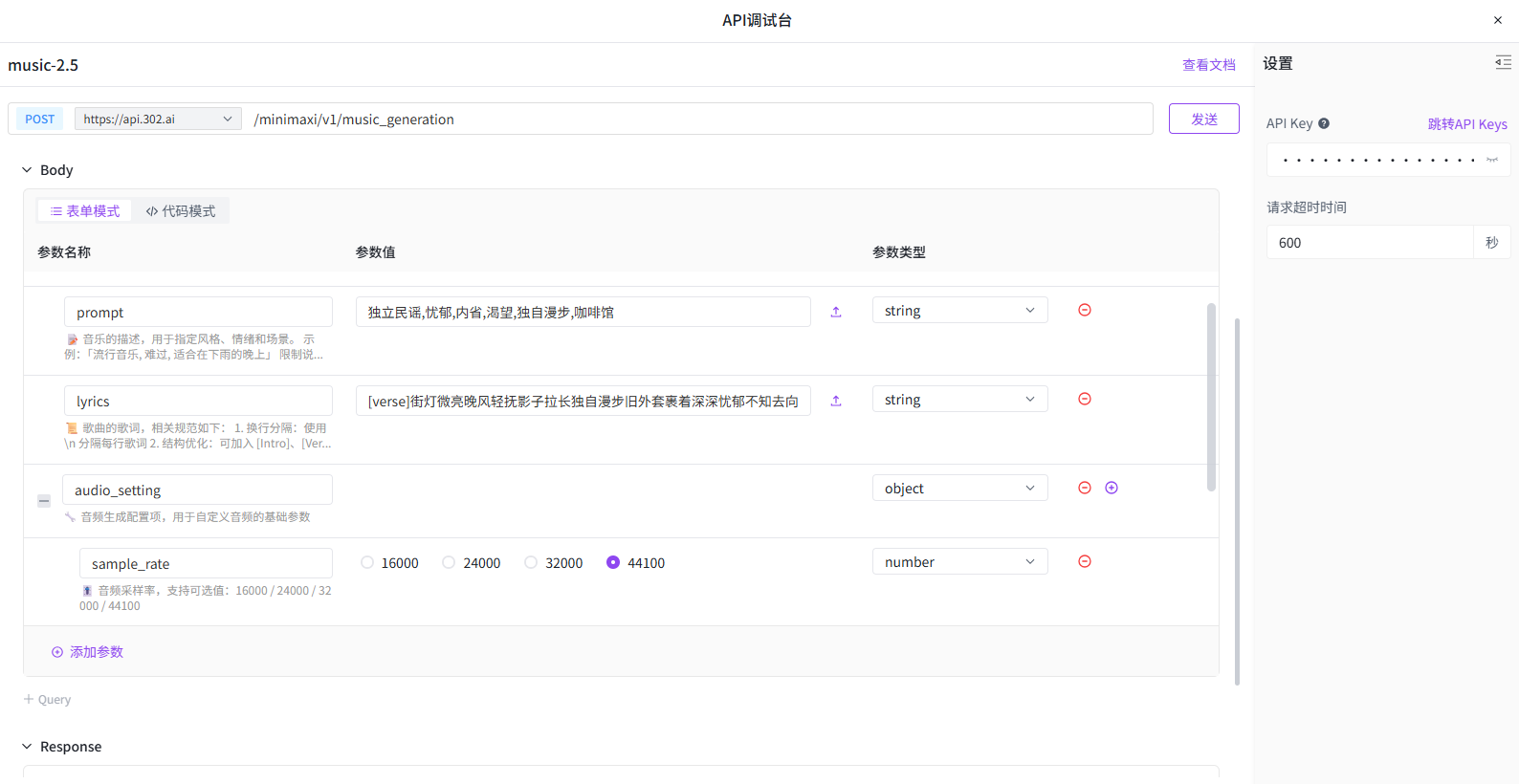This screenshot has height=784, width=1519.
Task: Remove the prompt parameter row
Action: pos(1085,310)
